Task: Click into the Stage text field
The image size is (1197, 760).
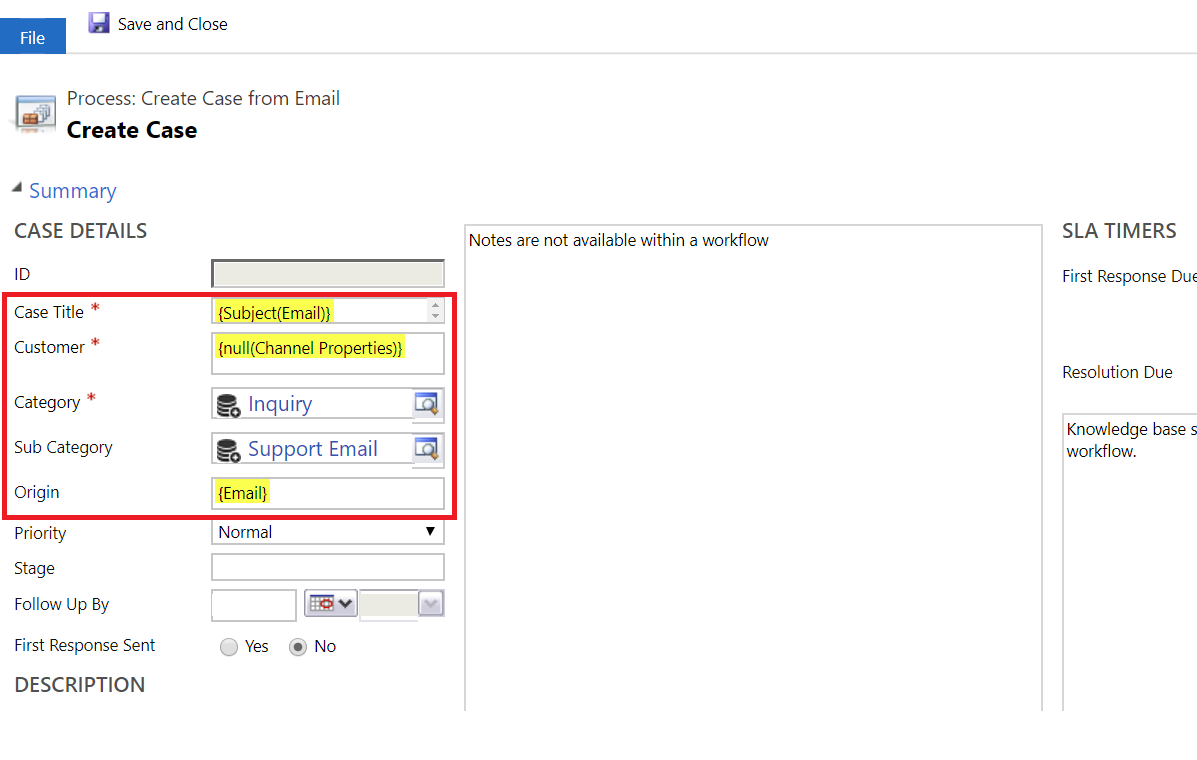Action: click(x=327, y=568)
